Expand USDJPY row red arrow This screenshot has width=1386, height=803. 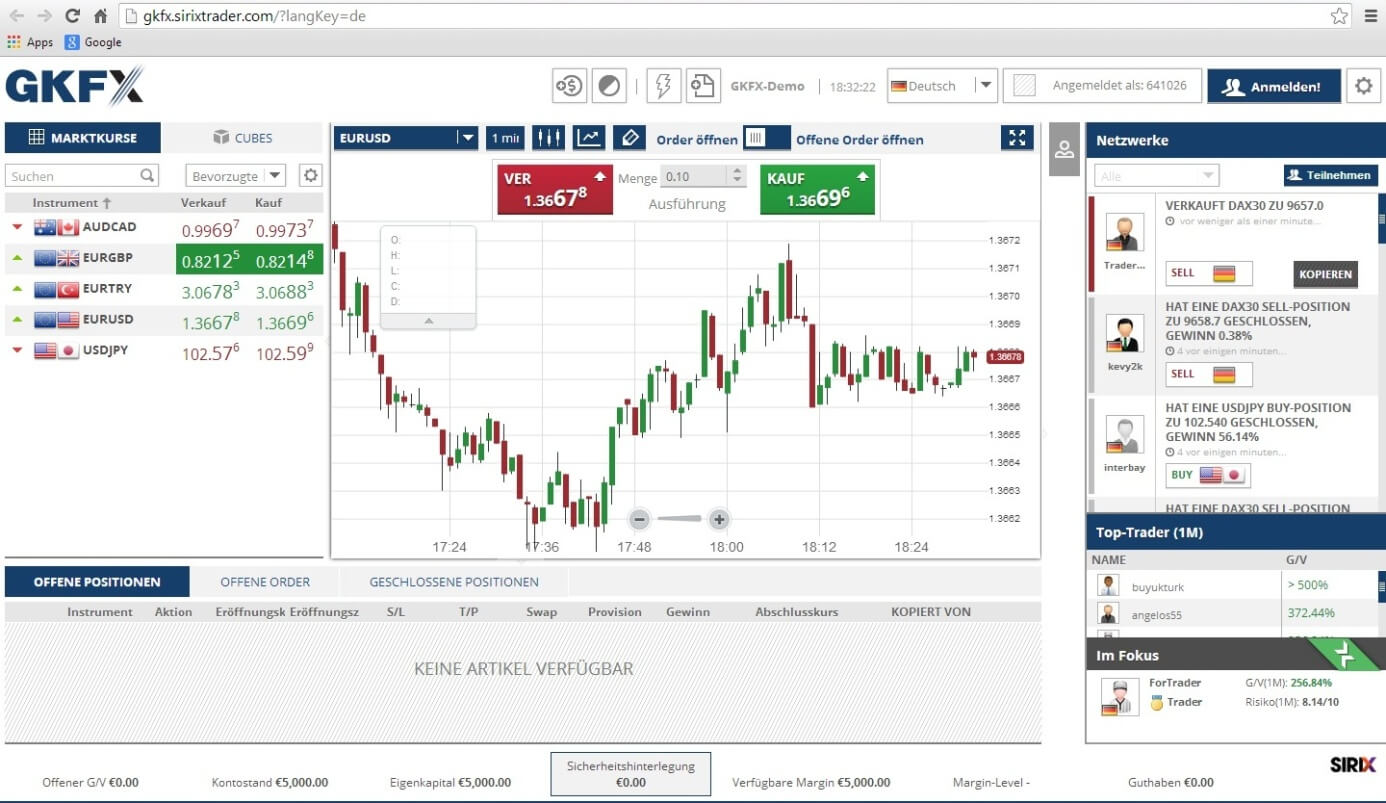17,351
